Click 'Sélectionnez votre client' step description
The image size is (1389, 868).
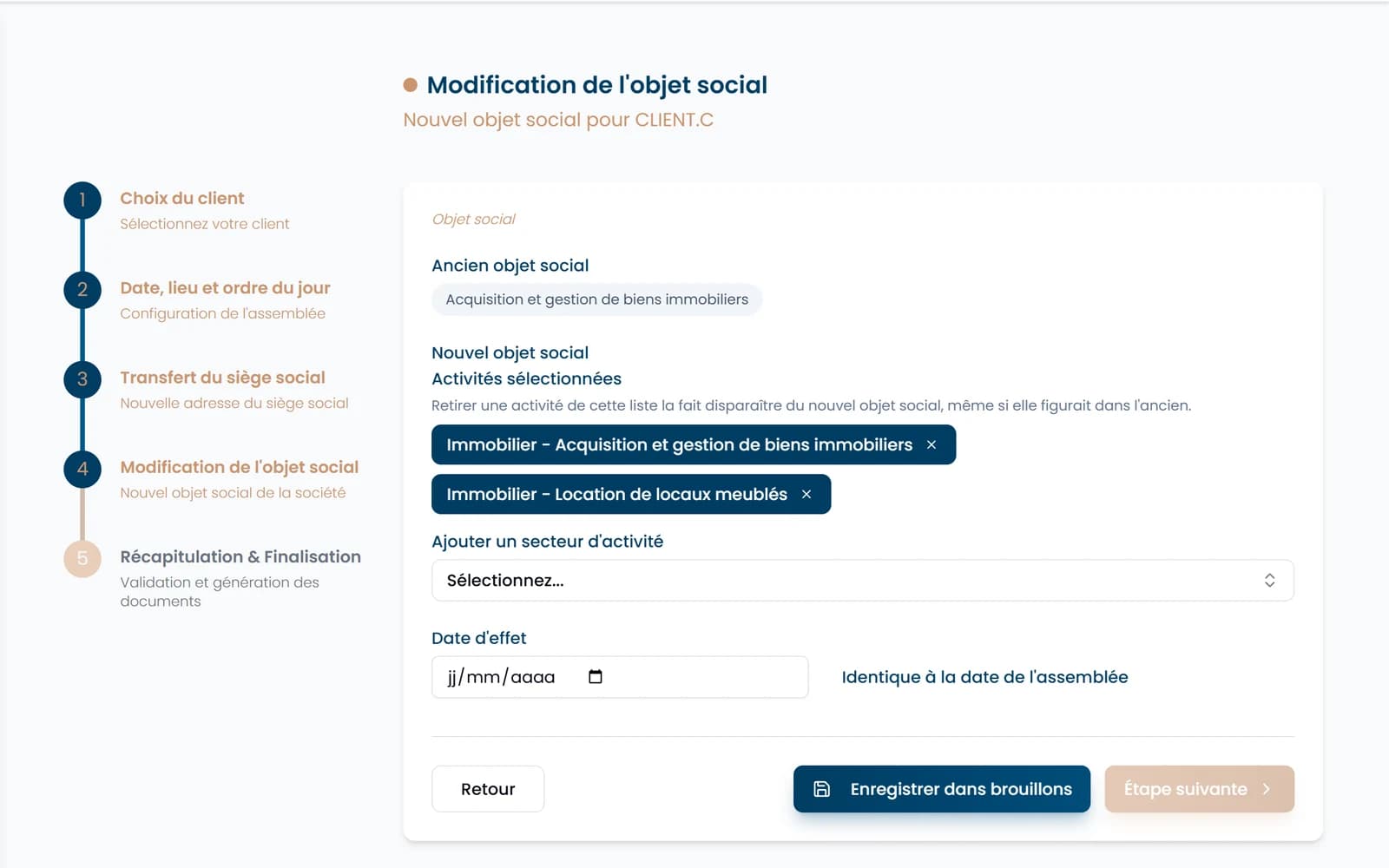pyautogui.click(x=204, y=224)
